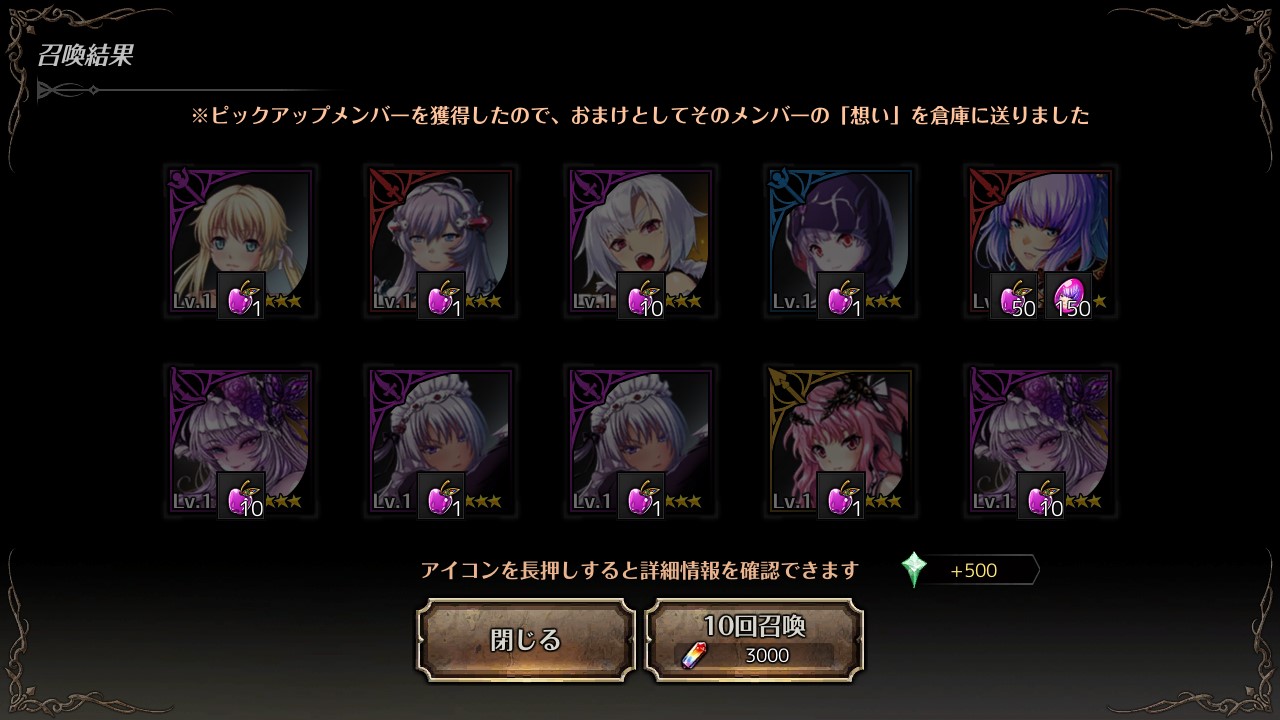Click the apple icon on hooded character
Viewport: 1280px width, 720px height.
pyautogui.click(x=841, y=296)
